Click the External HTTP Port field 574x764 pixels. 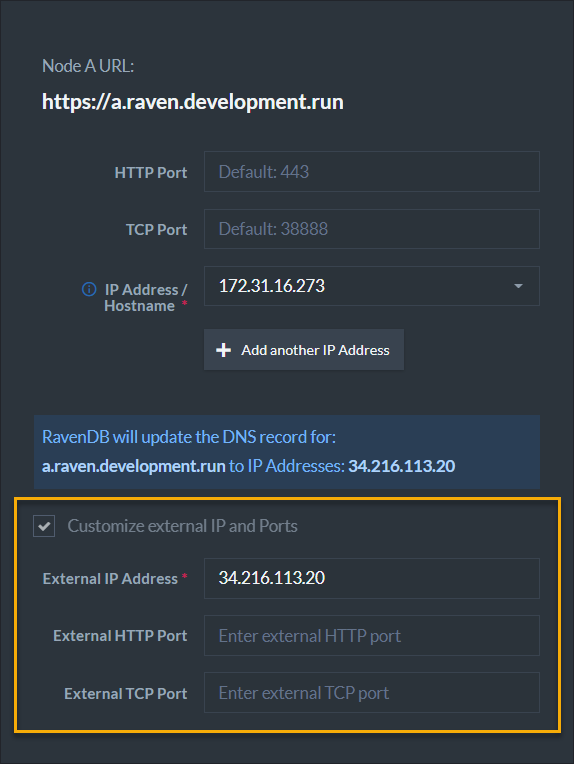(x=371, y=635)
